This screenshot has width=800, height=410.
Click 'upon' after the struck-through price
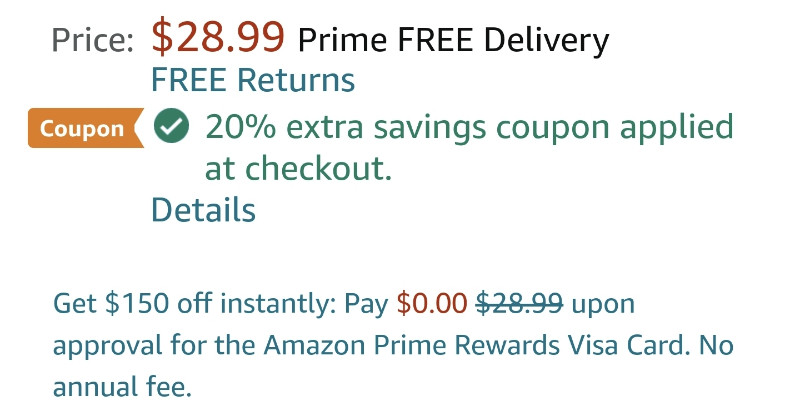pos(603,305)
